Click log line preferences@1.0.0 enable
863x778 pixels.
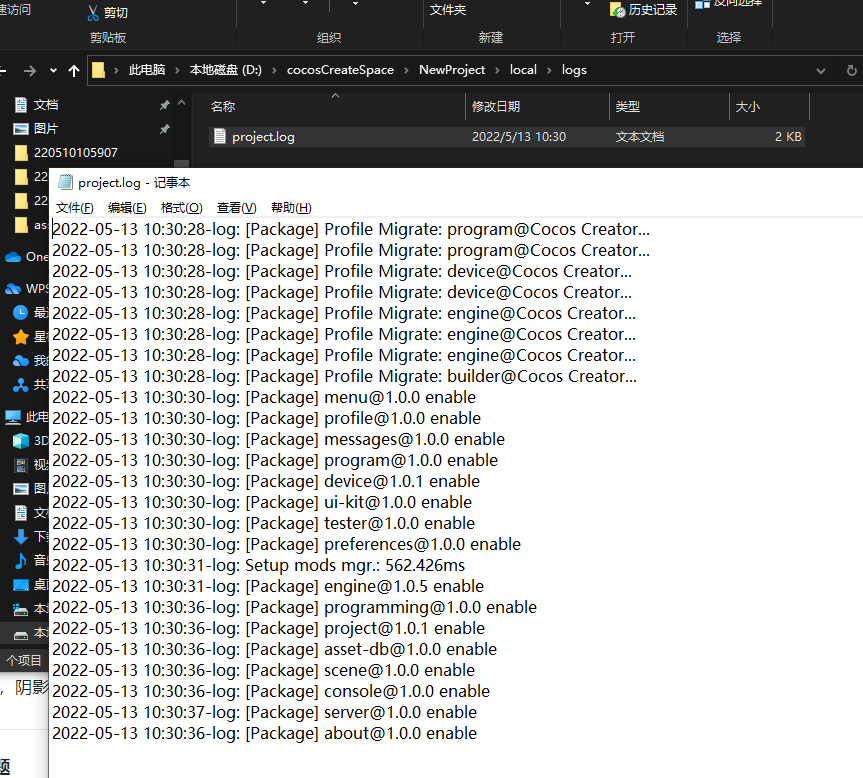coord(287,544)
